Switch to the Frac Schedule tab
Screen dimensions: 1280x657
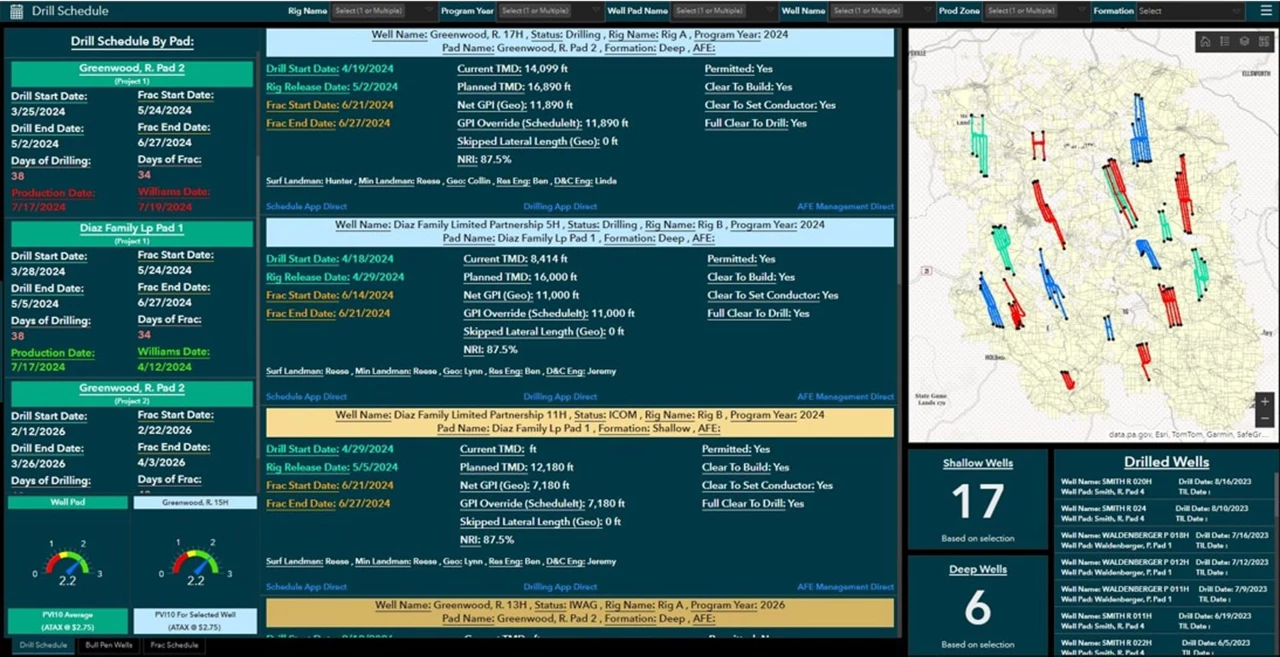point(173,646)
